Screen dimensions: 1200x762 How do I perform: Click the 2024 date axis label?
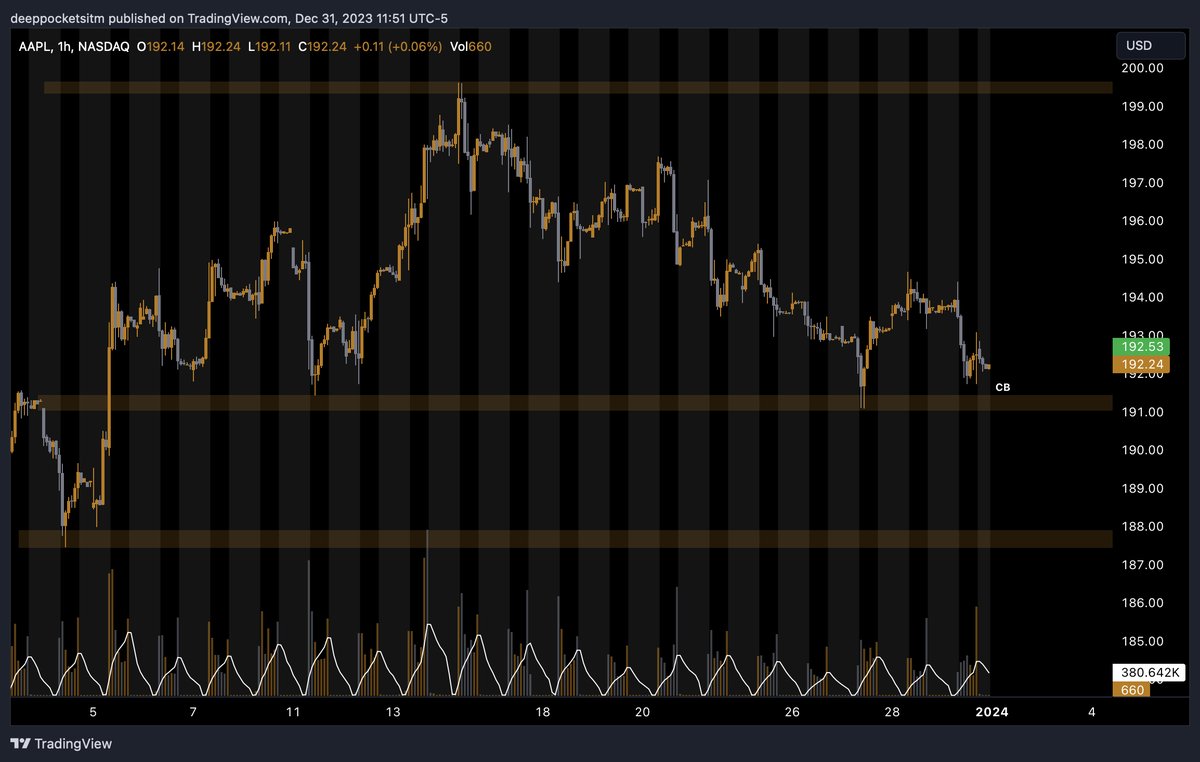[991, 712]
